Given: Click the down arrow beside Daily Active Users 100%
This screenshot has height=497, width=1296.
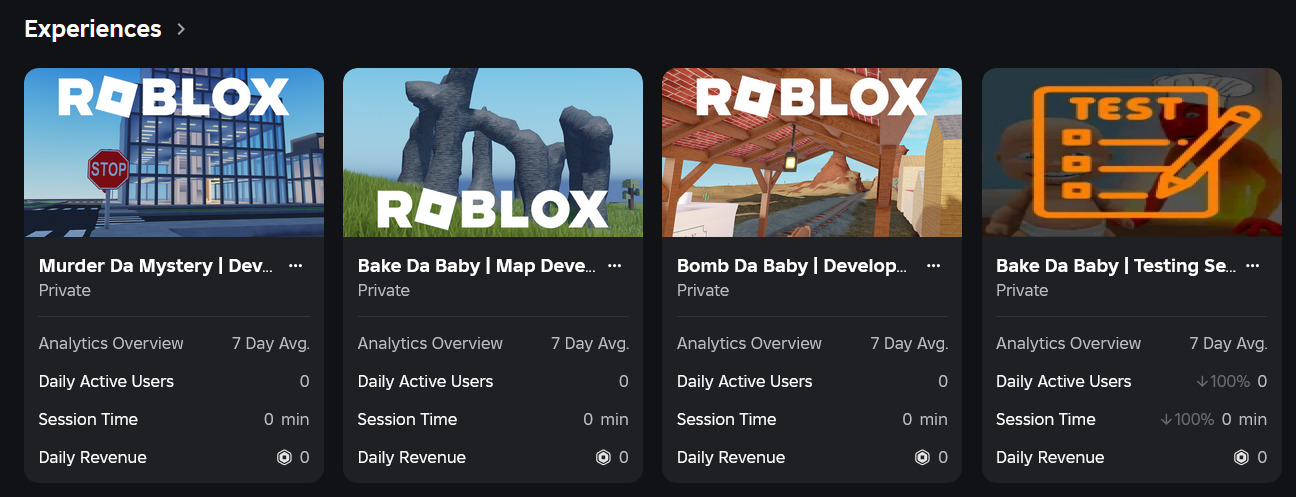Looking at the screenshot, I should 1201,381.
